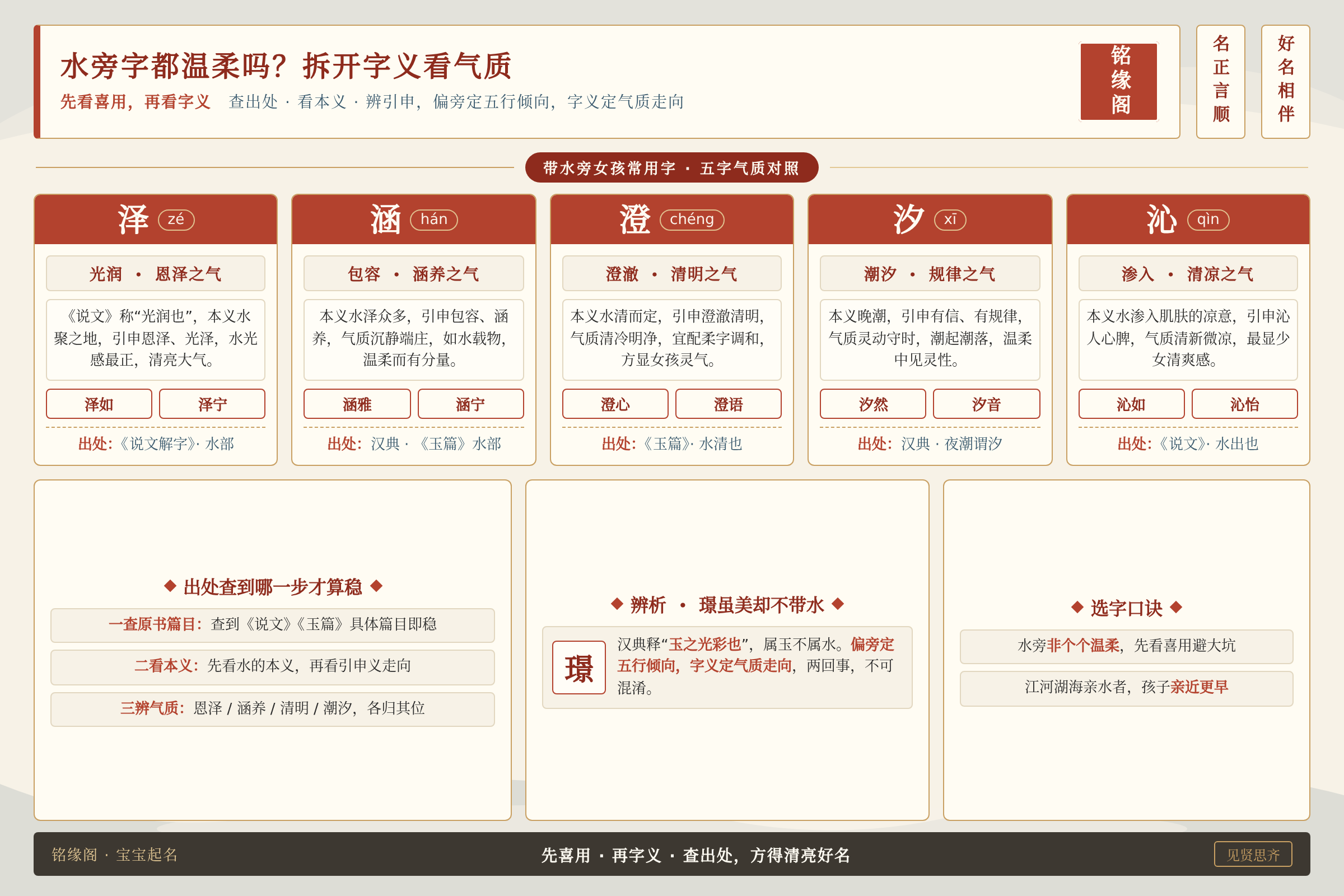1344x896 pixels.
Task: Click the 出处查到哪一步才算稳 heading
Action: tap(273, 586)
